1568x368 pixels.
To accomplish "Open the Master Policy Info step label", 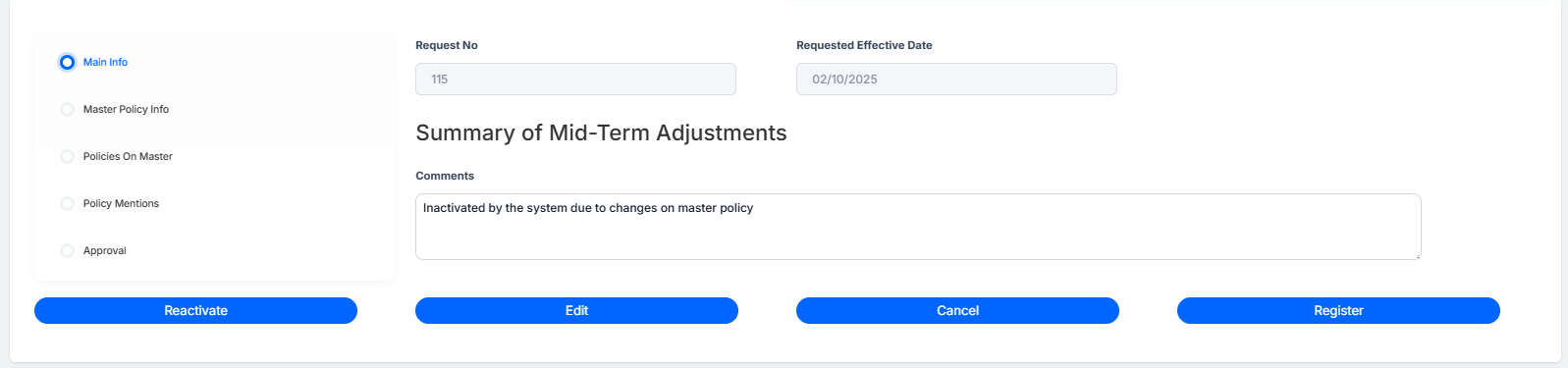I will (126, 109).
